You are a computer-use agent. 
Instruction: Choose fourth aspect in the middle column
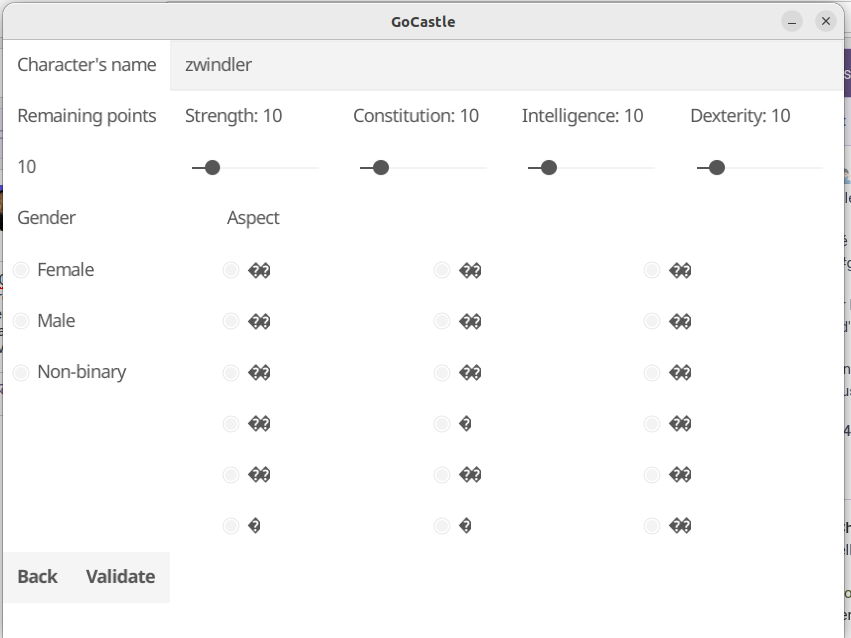442,424
